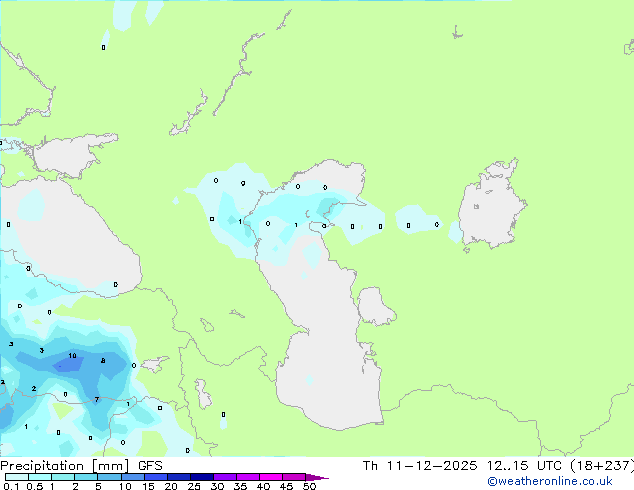
Task: Pick the 10–15 mm blue legend swatch
Action: [133, 477]
